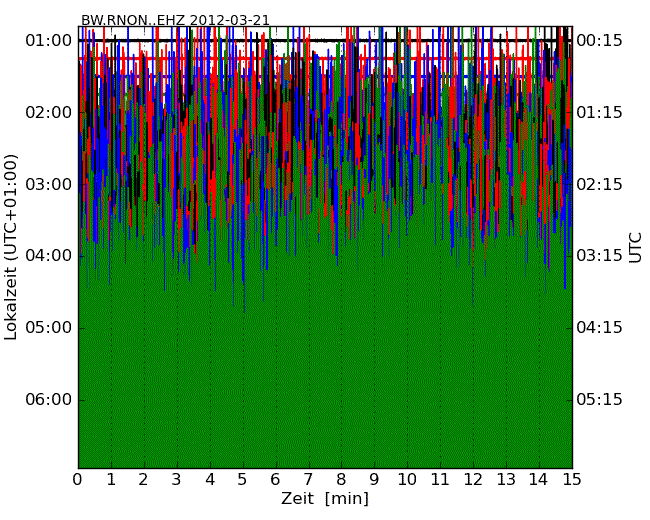The width and height of the screenshot is (650, 520).
Task: Select the 02:00 local time tick label
Action: pos(49,112)
